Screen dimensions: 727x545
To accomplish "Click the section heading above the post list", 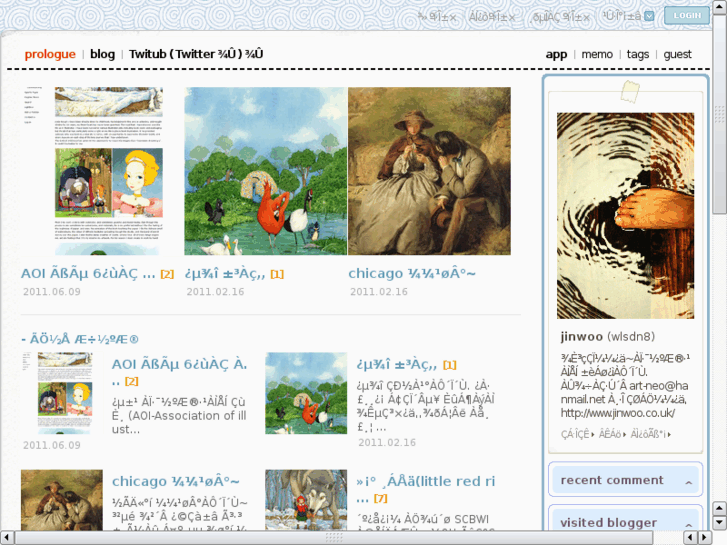I will (x=80, y=340).
